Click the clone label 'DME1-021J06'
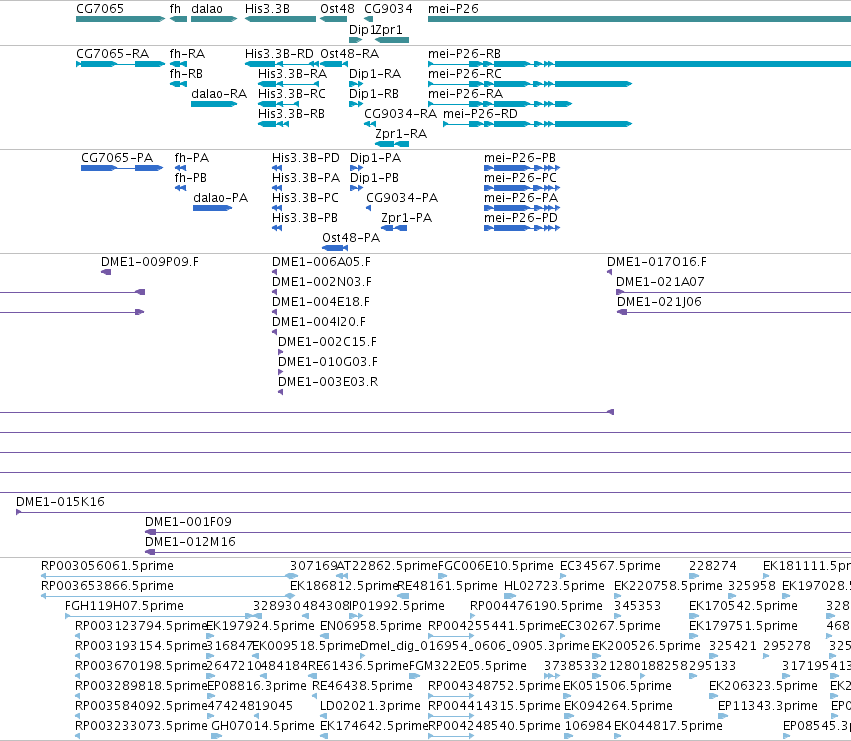The height and width of the screenshot is (741, 851). point(659,302)
